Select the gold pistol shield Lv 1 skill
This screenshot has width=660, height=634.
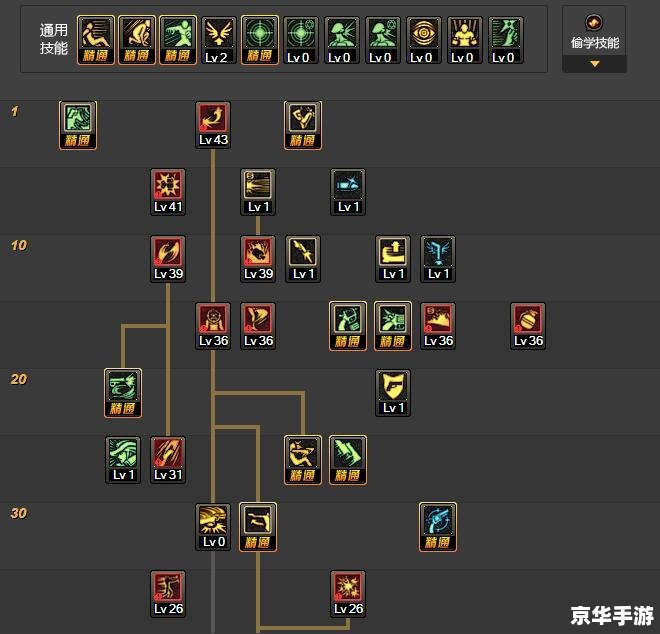click(x=393, y=393)
